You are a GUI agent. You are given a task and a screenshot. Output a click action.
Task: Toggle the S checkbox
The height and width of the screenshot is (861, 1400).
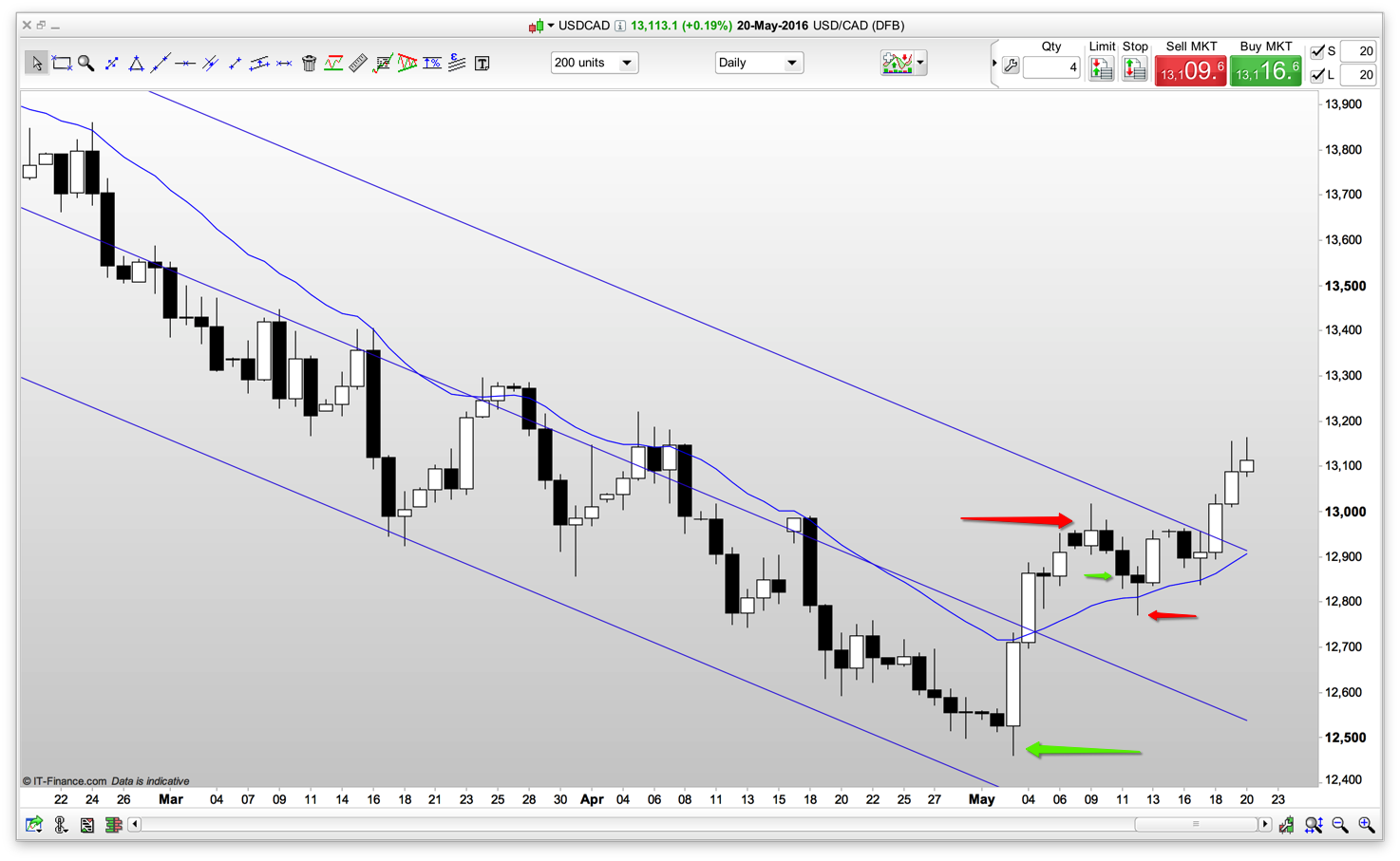[1317, 51]
